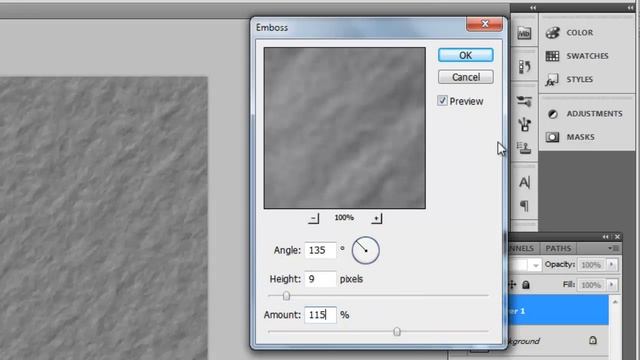Open the Brush presets panel icon
Screen dimensions: 640x360
click(524, 100)
